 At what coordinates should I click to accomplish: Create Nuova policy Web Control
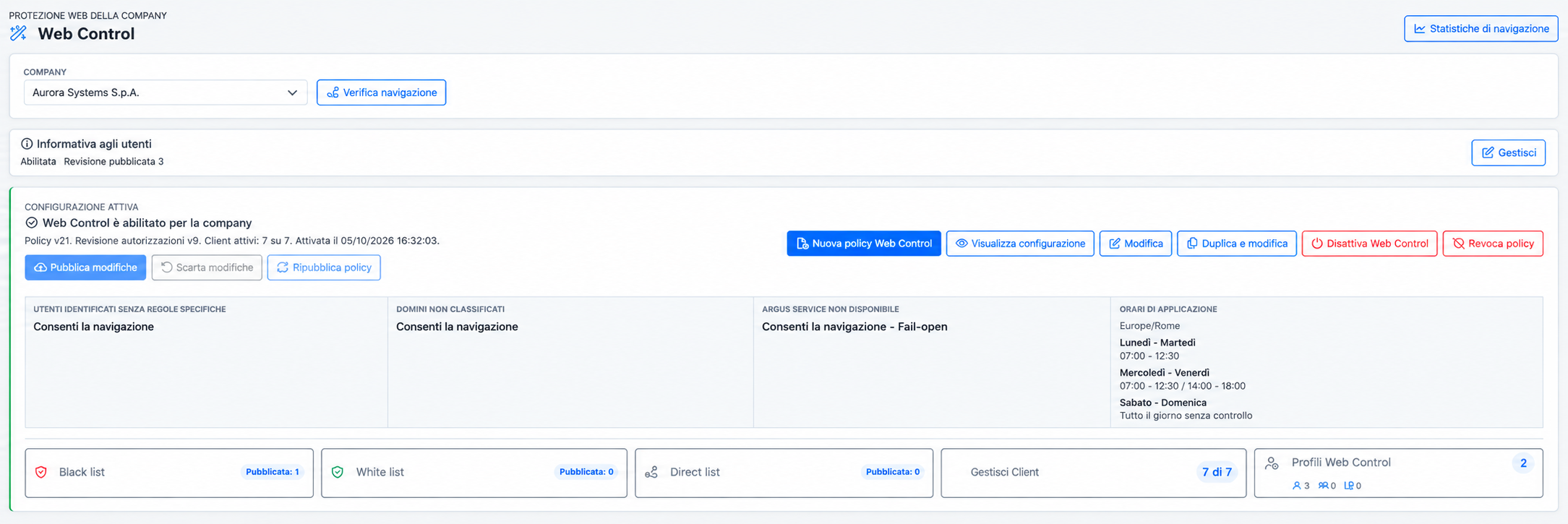(864, 244)
